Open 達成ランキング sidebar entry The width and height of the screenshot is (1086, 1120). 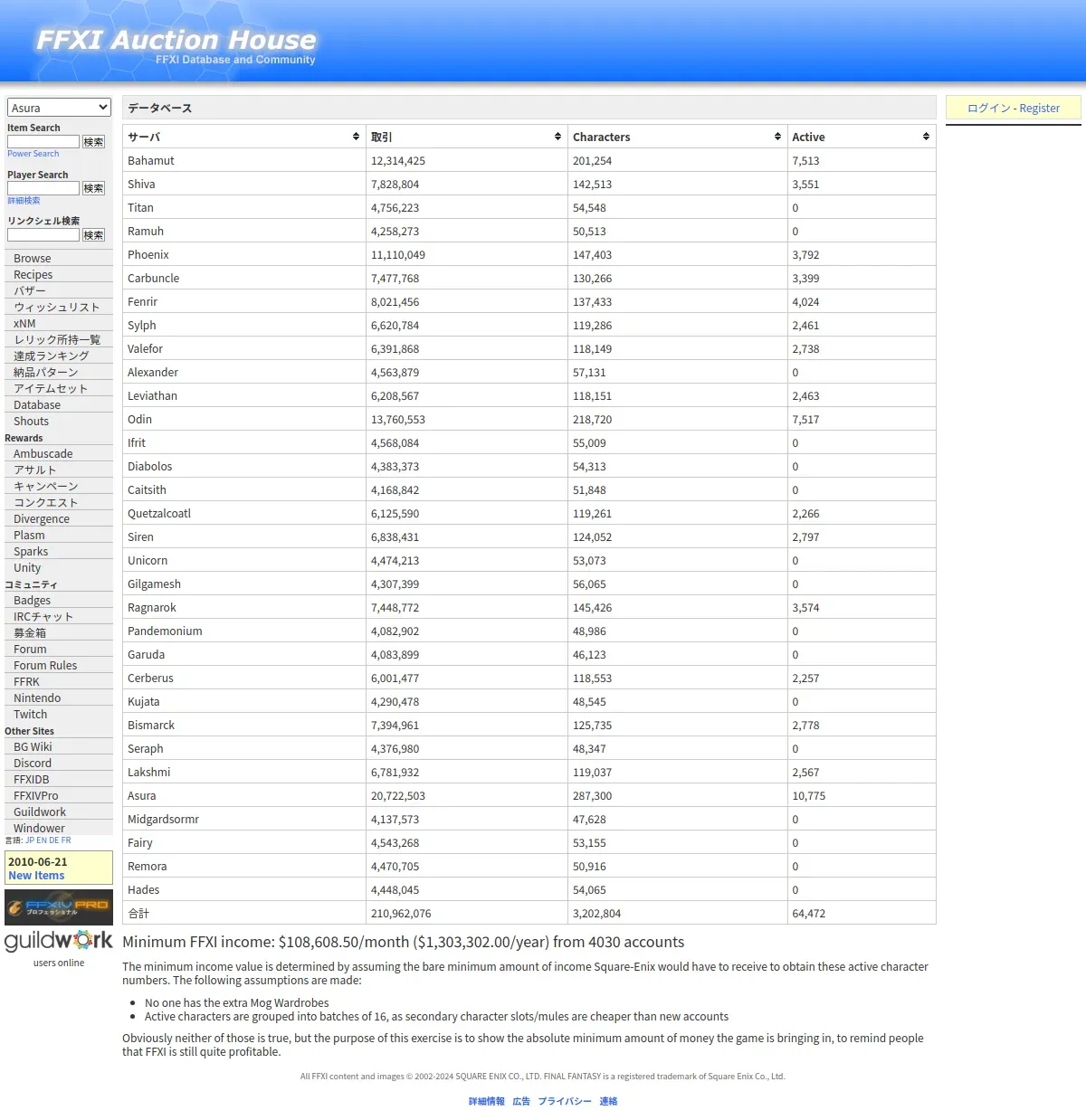click(x=59, y=356)
